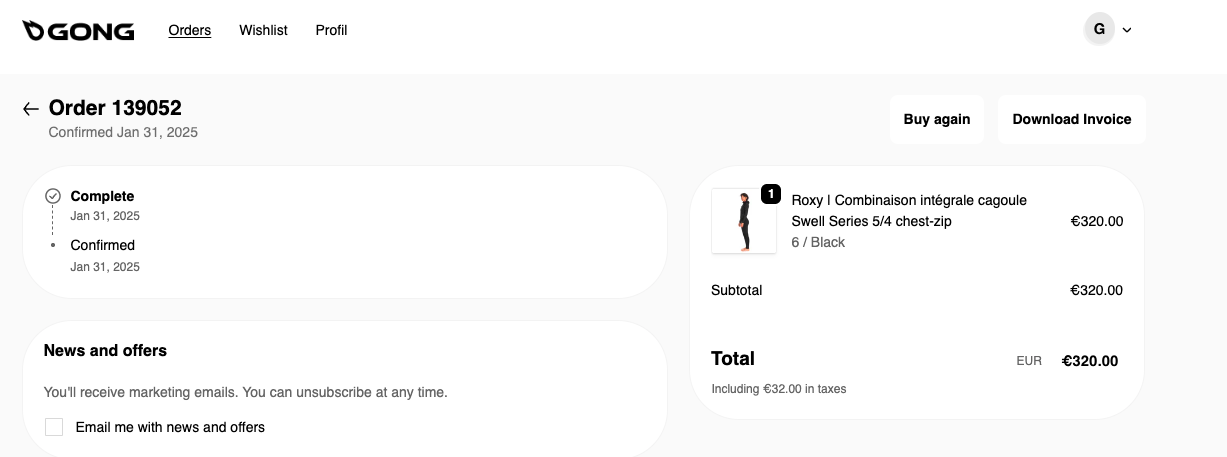Screen dimensions: 1227x457
Task: Go to the Wishlist page
Action: pos(263,30)
